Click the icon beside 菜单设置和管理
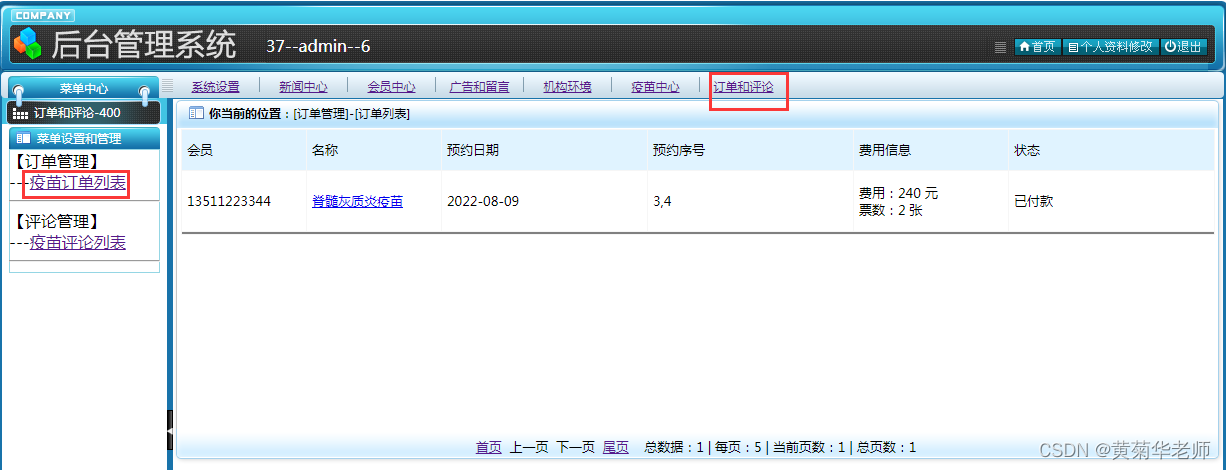 pyautogui.click(x=23, y=139)
